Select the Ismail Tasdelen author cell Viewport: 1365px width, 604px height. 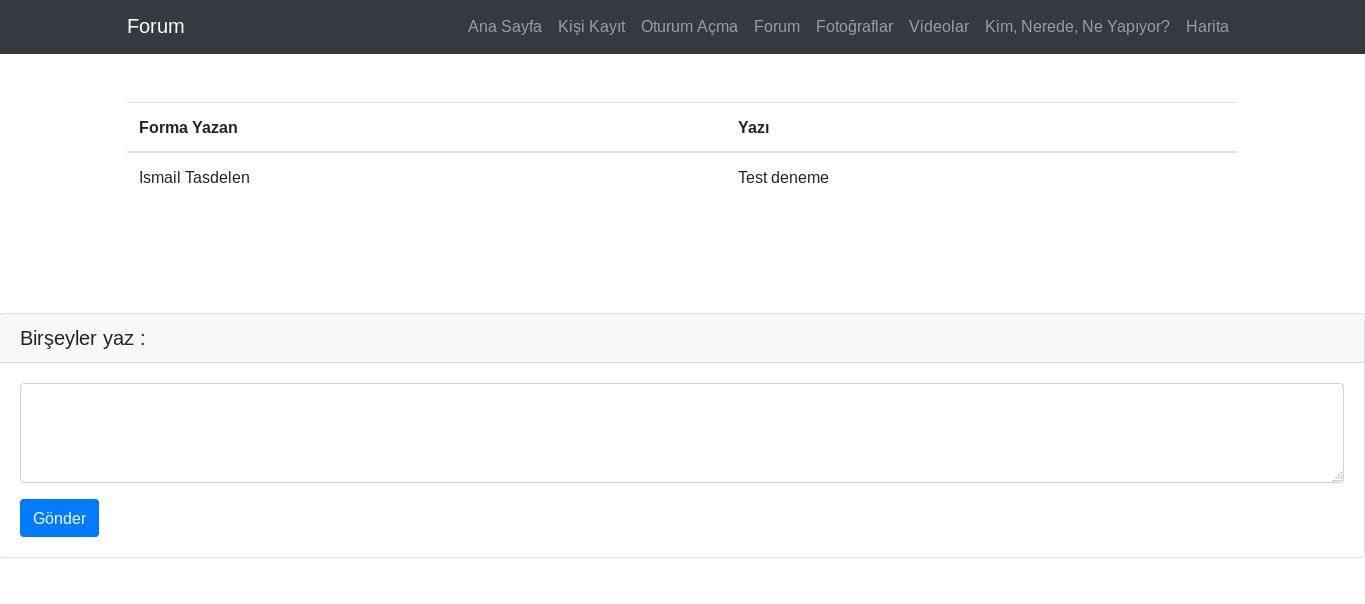[x=194, y=177]
